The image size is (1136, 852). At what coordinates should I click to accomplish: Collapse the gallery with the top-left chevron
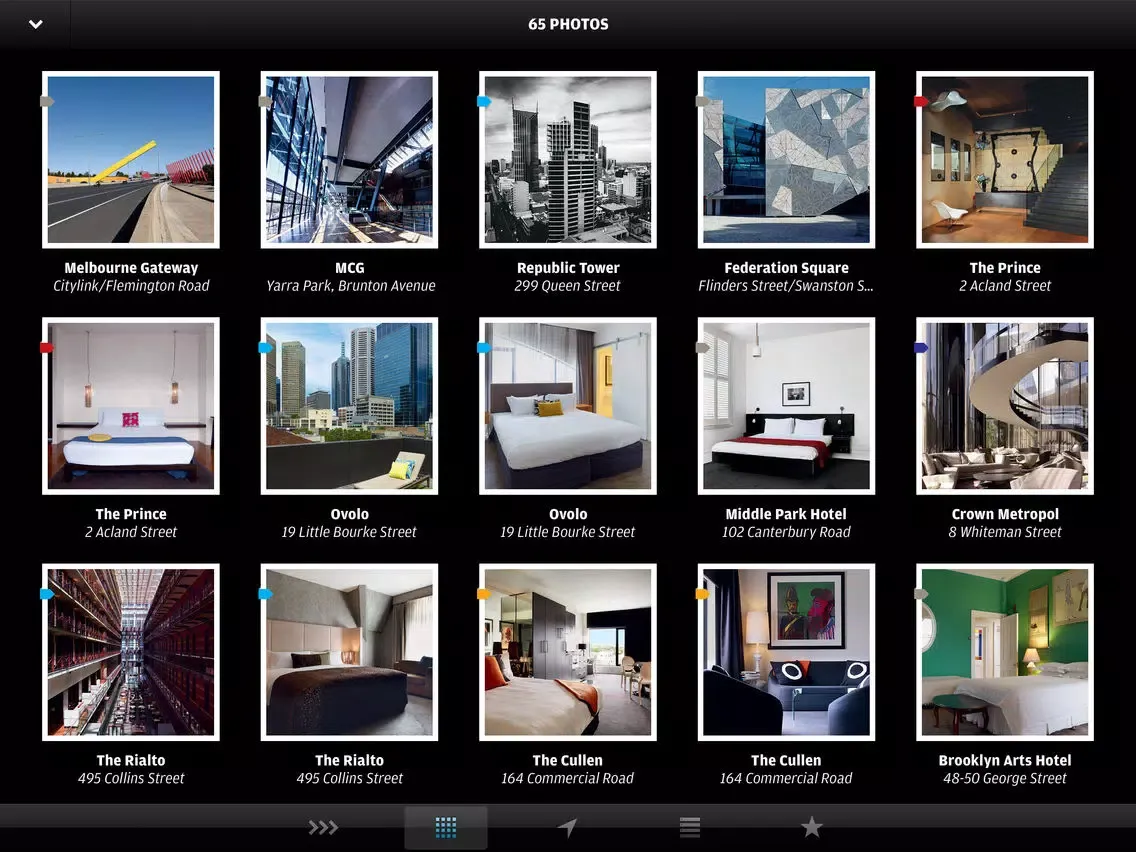click(36, 25)
